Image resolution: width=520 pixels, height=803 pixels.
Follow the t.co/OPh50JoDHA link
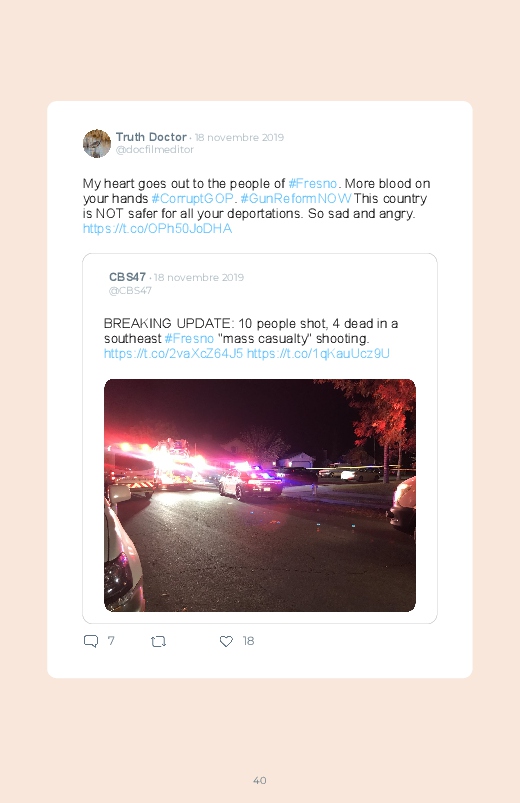(157, 228)
